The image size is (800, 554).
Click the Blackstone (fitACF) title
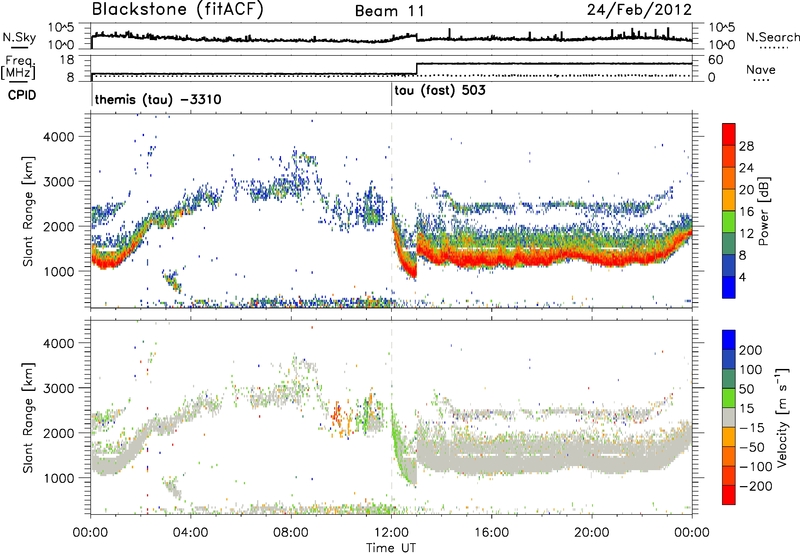[x=177, y=10]
